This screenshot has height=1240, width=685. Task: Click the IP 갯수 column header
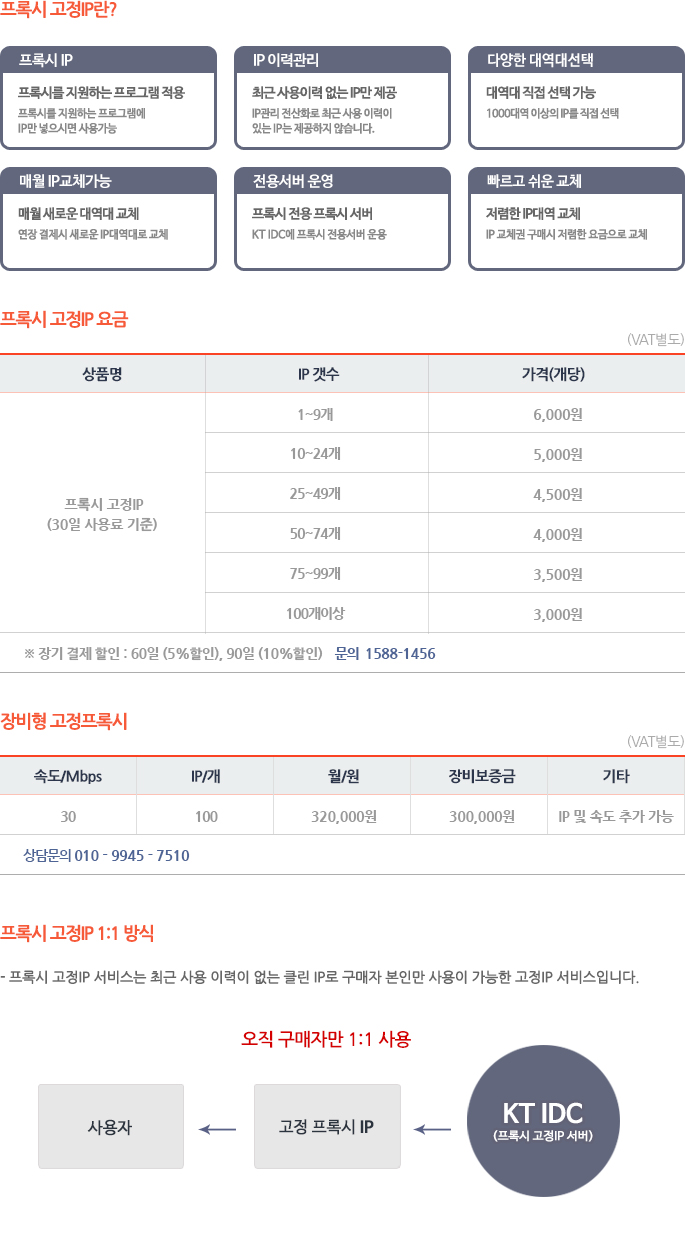(x=317, y=374)
